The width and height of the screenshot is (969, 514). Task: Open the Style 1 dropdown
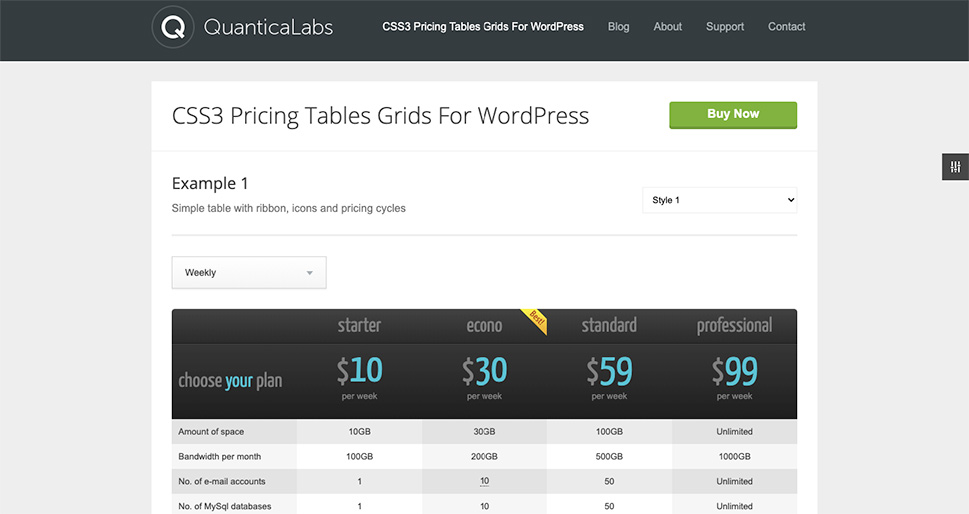[x=720, y=200]
